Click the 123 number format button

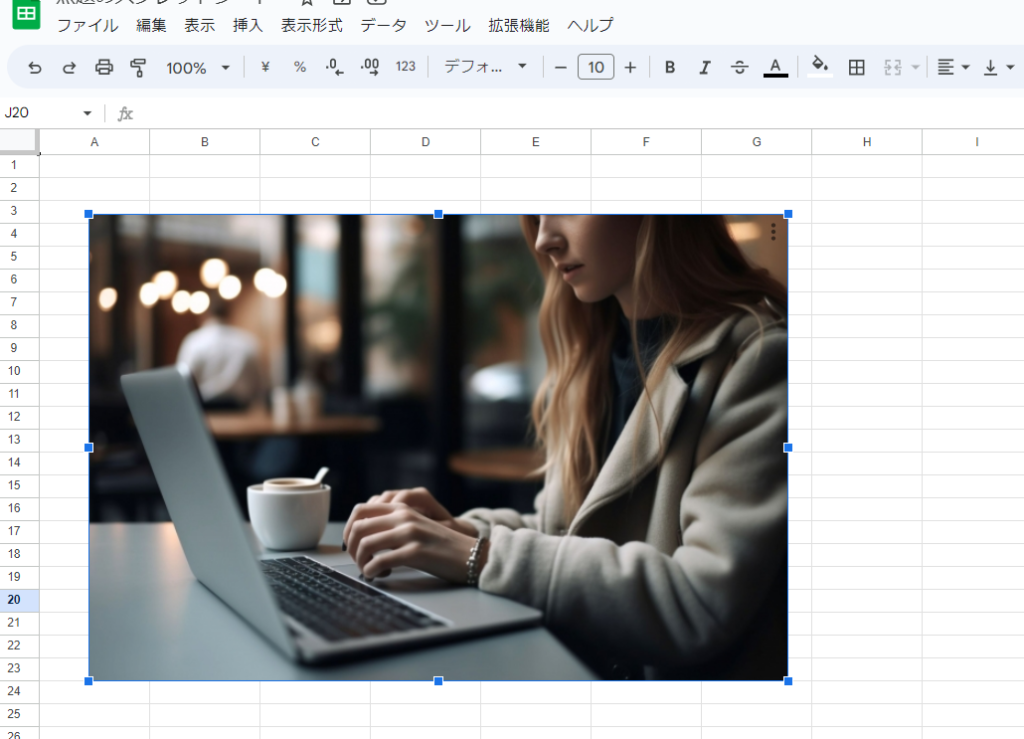pos(405,67)
